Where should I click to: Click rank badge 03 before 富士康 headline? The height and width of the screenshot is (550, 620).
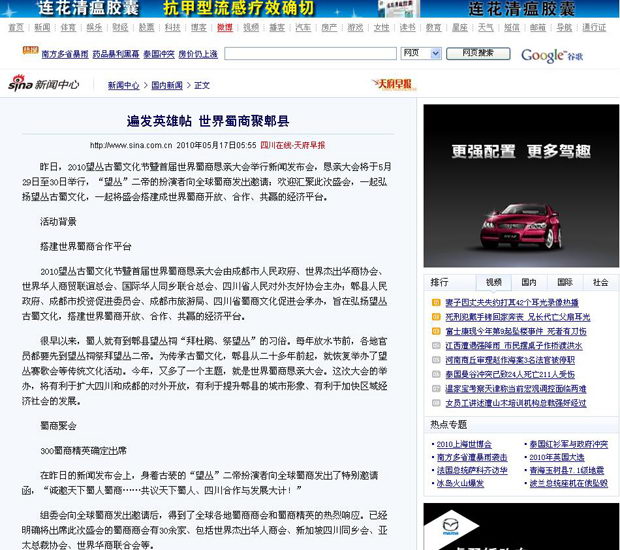(x=436, y=331)
